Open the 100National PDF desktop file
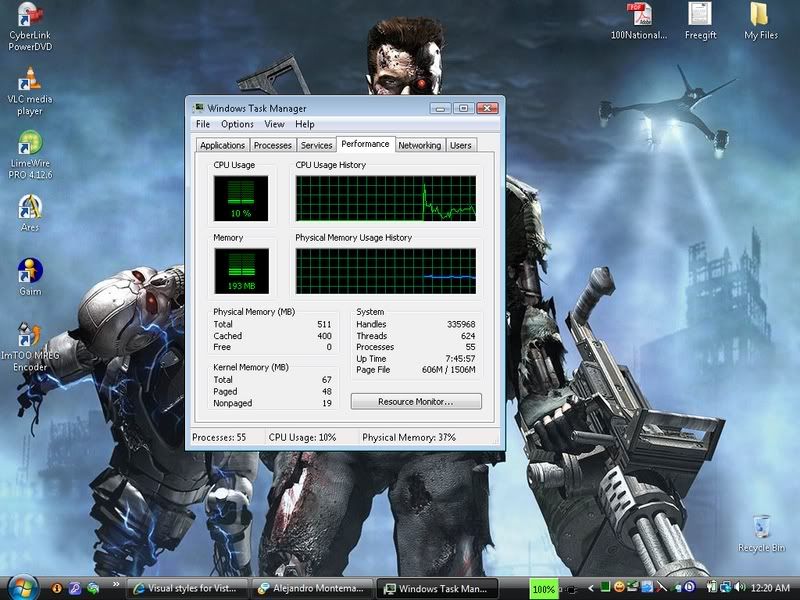 point(637,15)
